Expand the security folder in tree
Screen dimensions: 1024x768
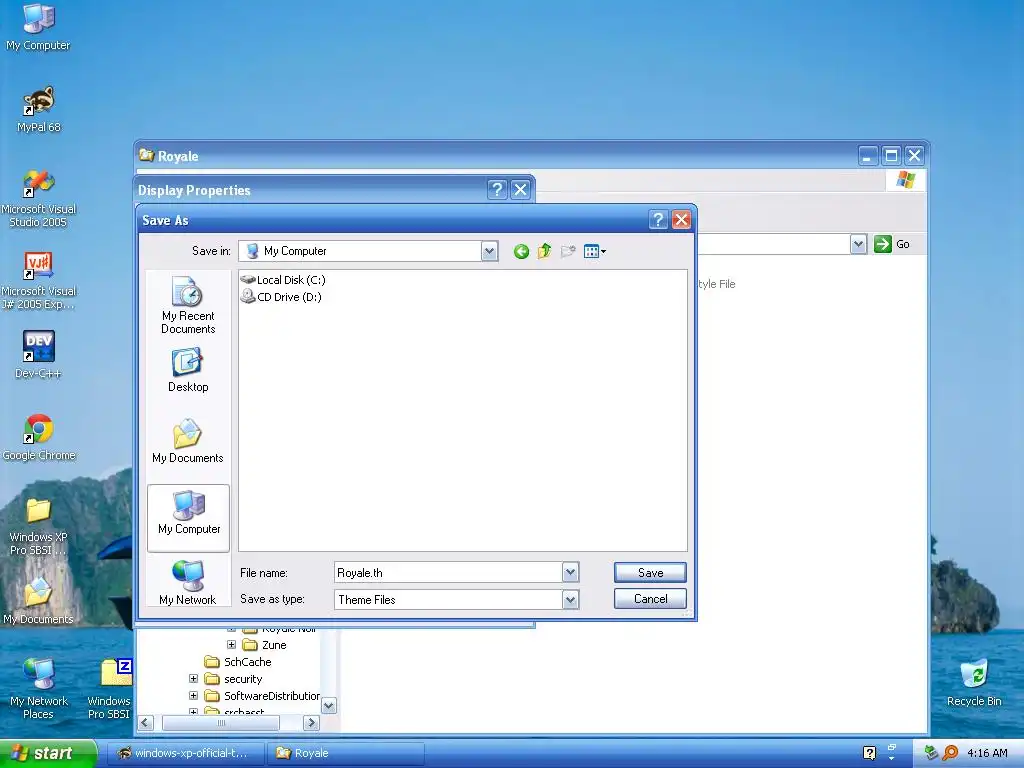click(x=193, y=679)
